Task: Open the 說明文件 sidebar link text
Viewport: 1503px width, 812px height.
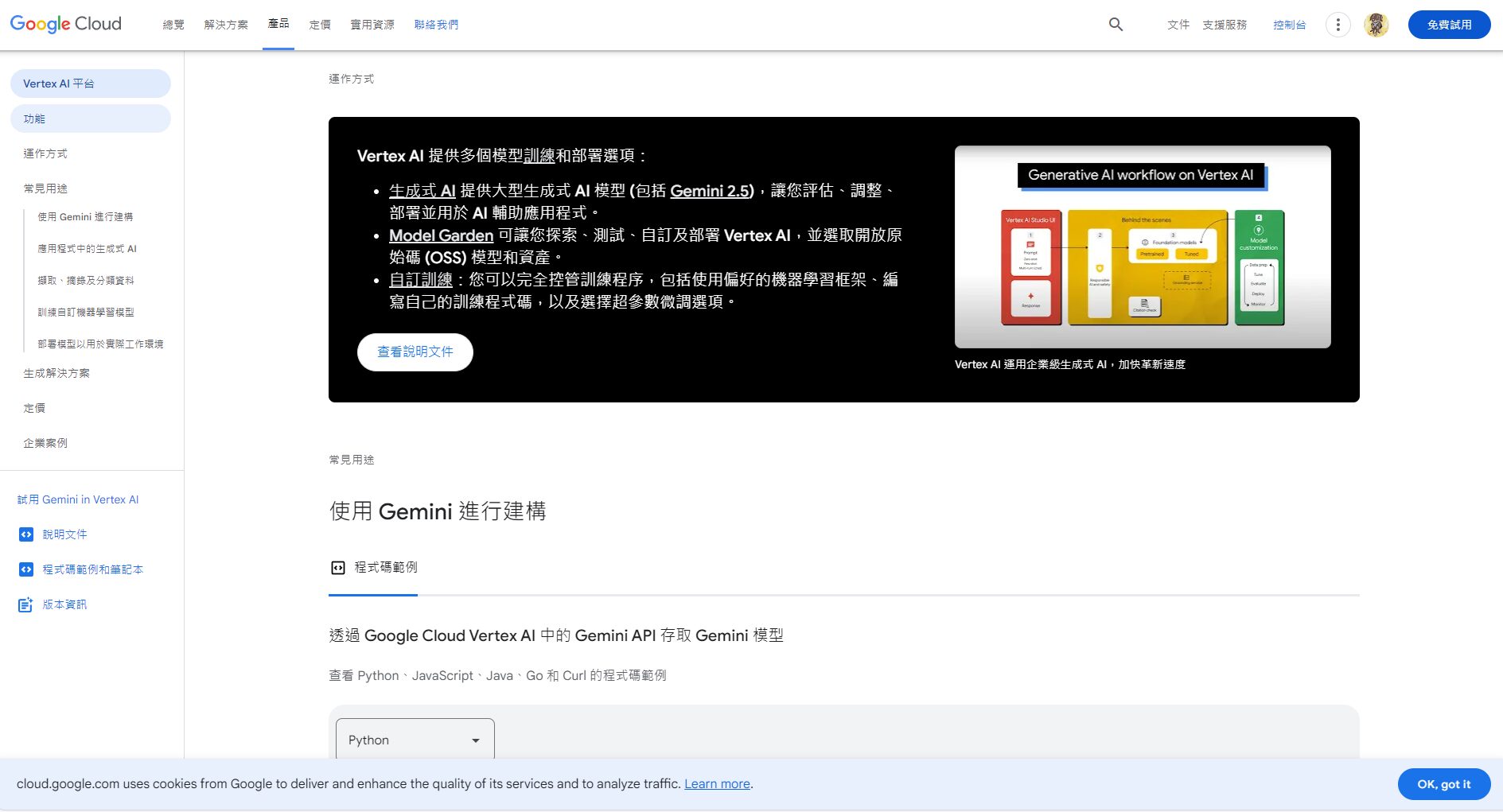Action: pos(64,534)
